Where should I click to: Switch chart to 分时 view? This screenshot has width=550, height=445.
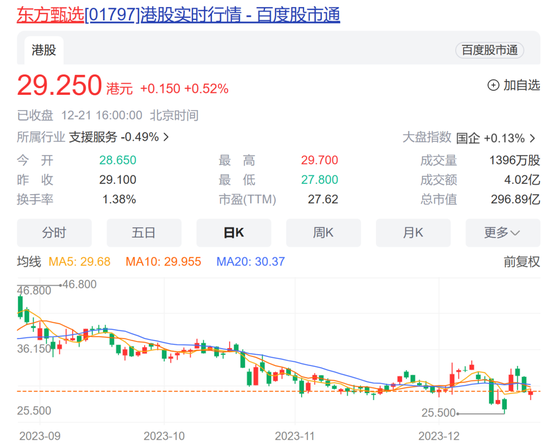click(54, 232)
